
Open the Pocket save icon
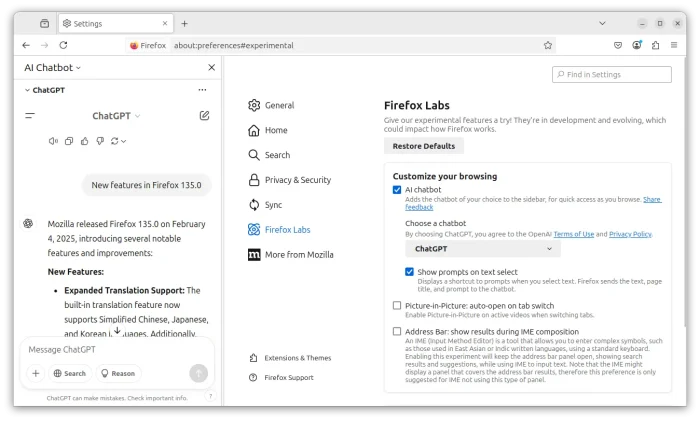pyautogui.click(x=618, y=45)
